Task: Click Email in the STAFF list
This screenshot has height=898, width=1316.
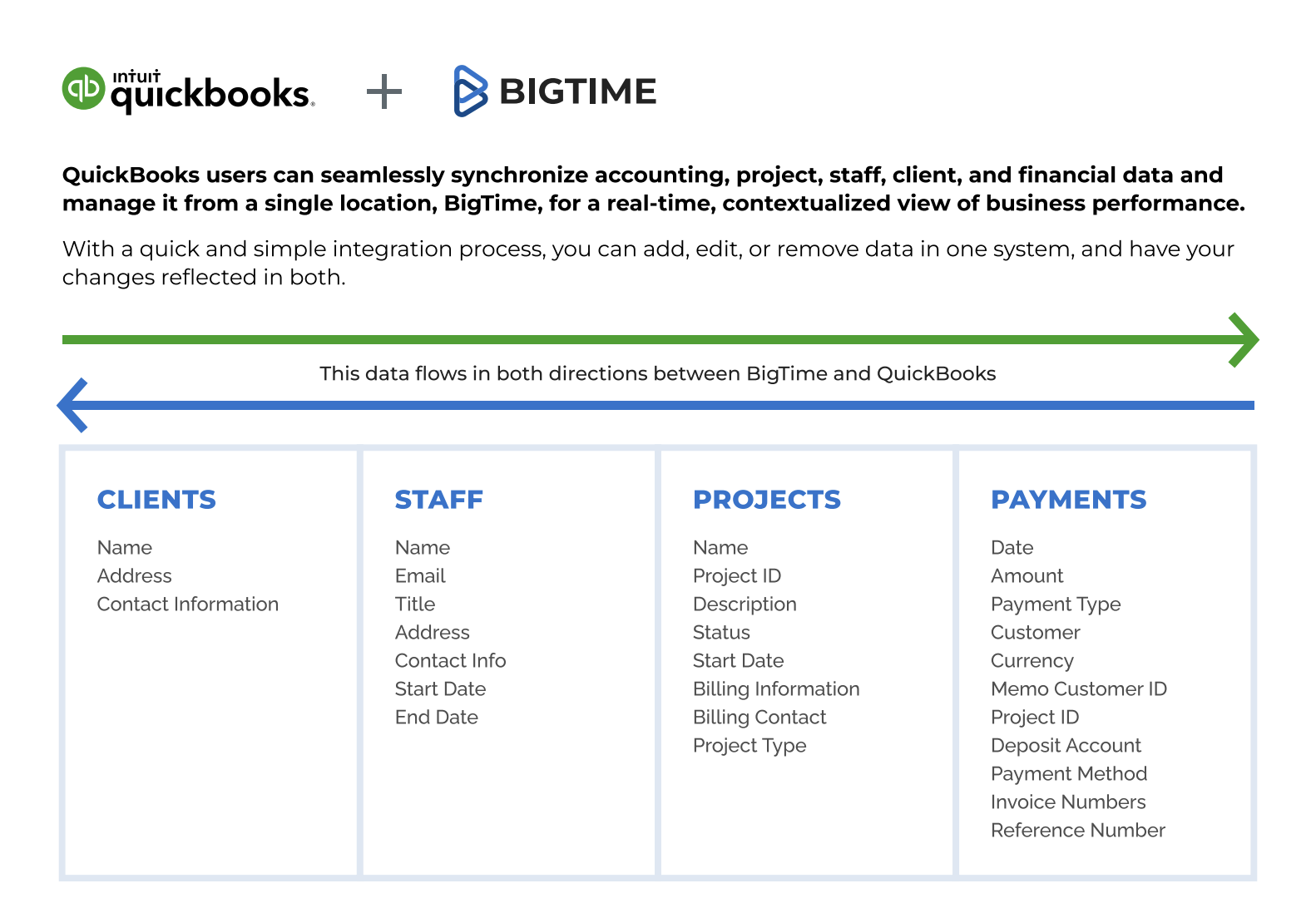Action: 420,576
